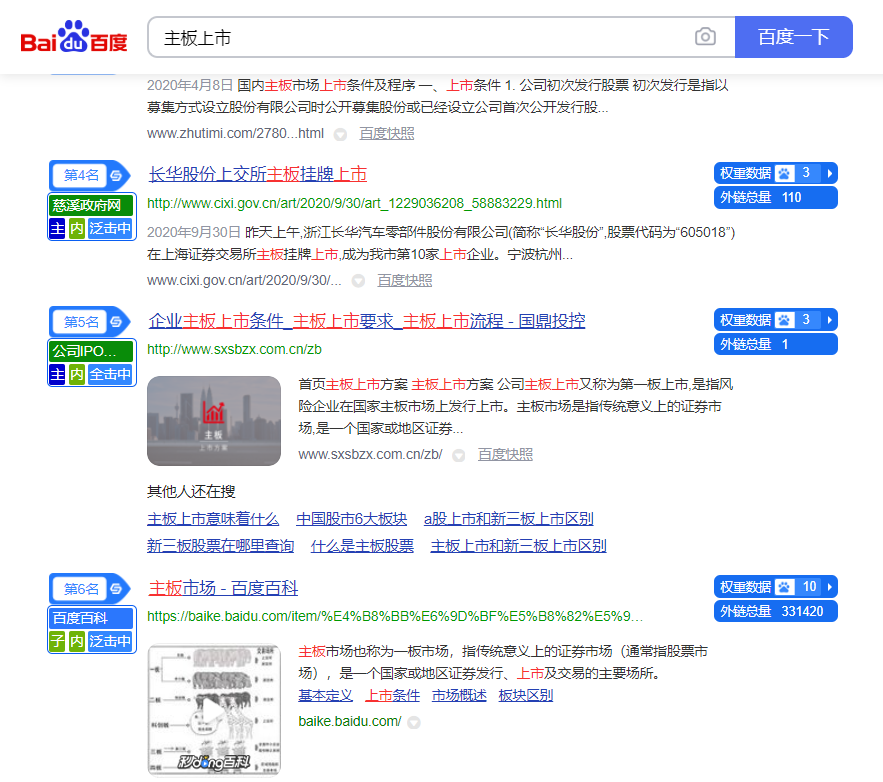Click related search 主板上市和新三板上市区别

(x=518, y=546)
